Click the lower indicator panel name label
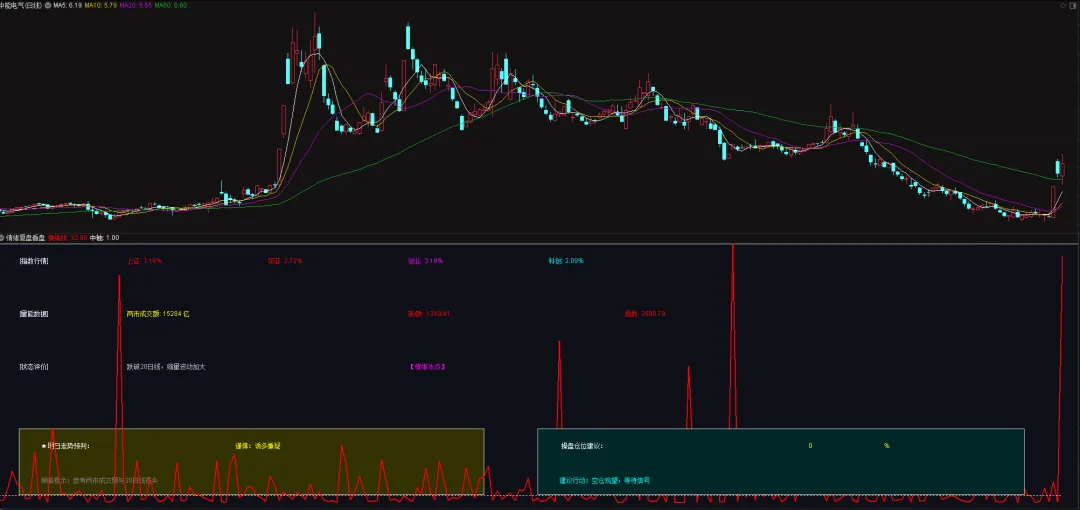Viewport: 1080px width, 510px height. 25,237
